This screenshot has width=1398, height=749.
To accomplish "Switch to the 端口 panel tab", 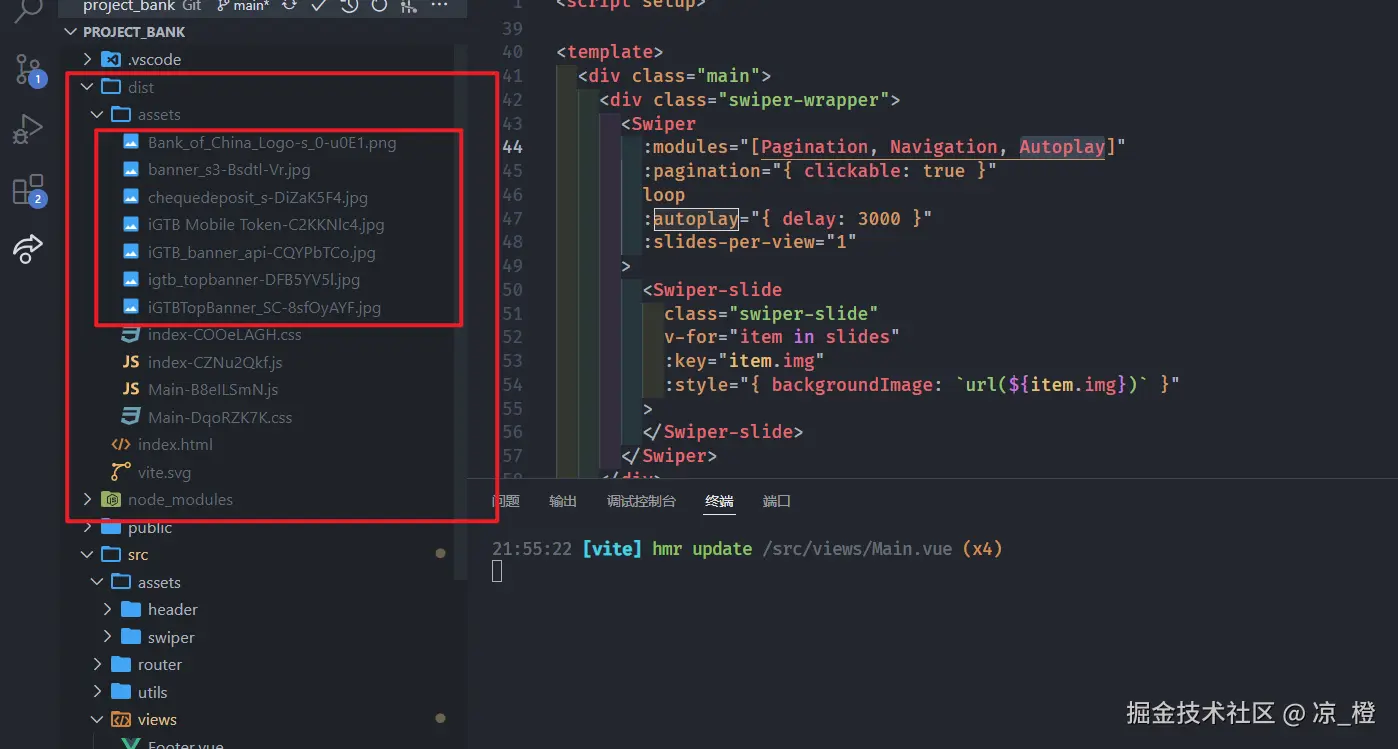I will [777, 501].
